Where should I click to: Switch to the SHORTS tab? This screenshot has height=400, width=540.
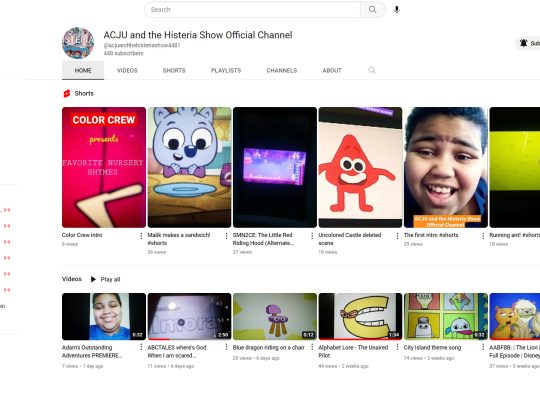pyautogui.click(x=174, y=70)
